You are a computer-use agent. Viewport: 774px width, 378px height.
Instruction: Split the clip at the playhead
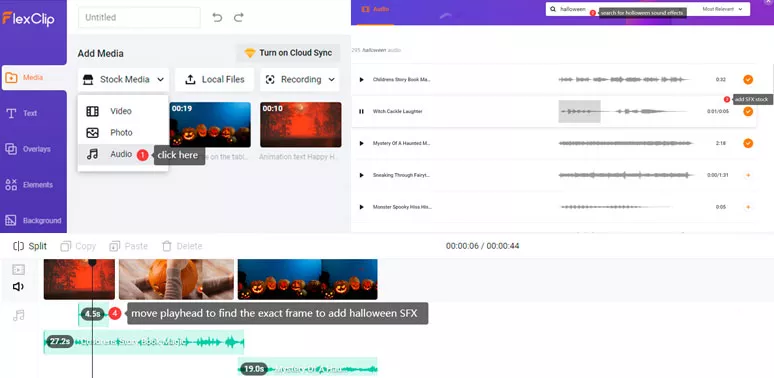30,246
